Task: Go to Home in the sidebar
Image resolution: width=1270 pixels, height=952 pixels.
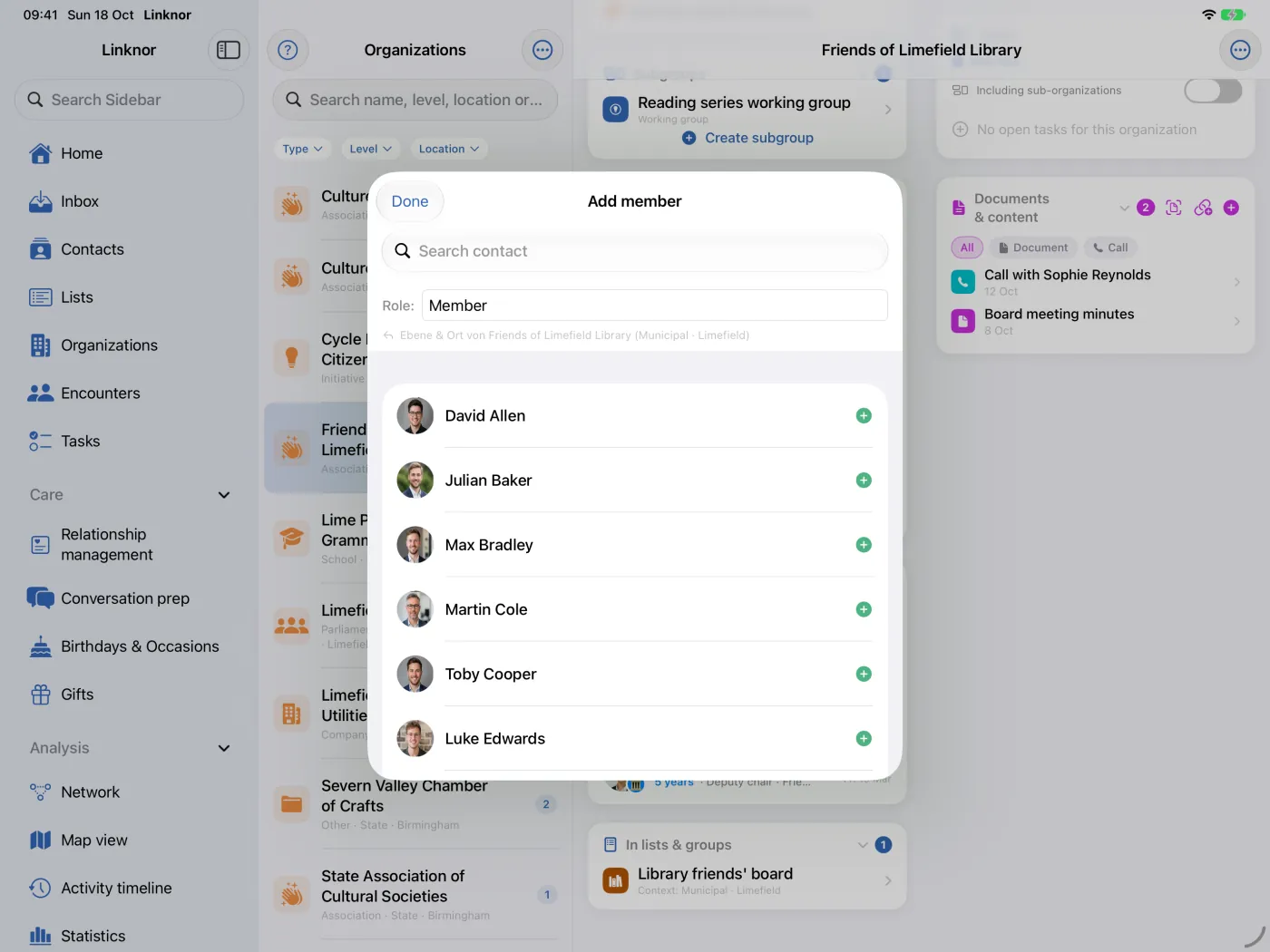Action: [129, 153]
